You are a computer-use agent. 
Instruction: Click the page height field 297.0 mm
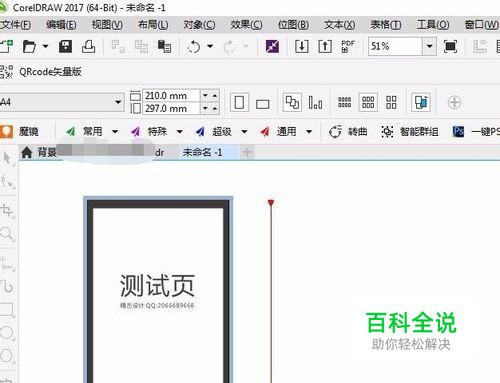pos(171,108)
